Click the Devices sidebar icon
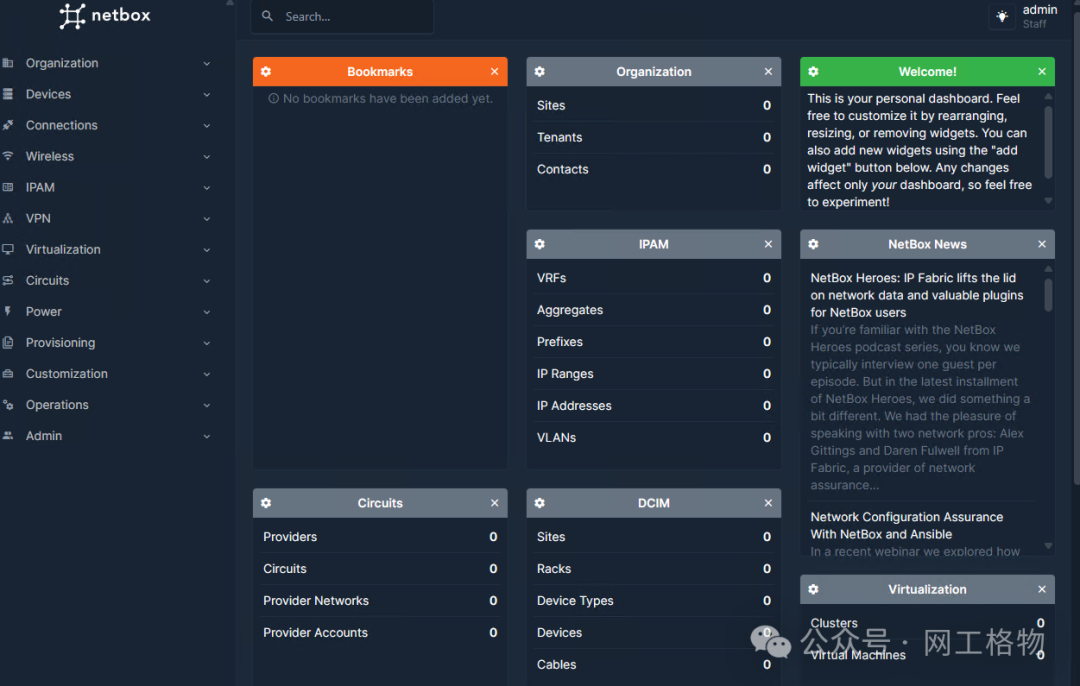 pyautogui.click(x=8, y=94)
